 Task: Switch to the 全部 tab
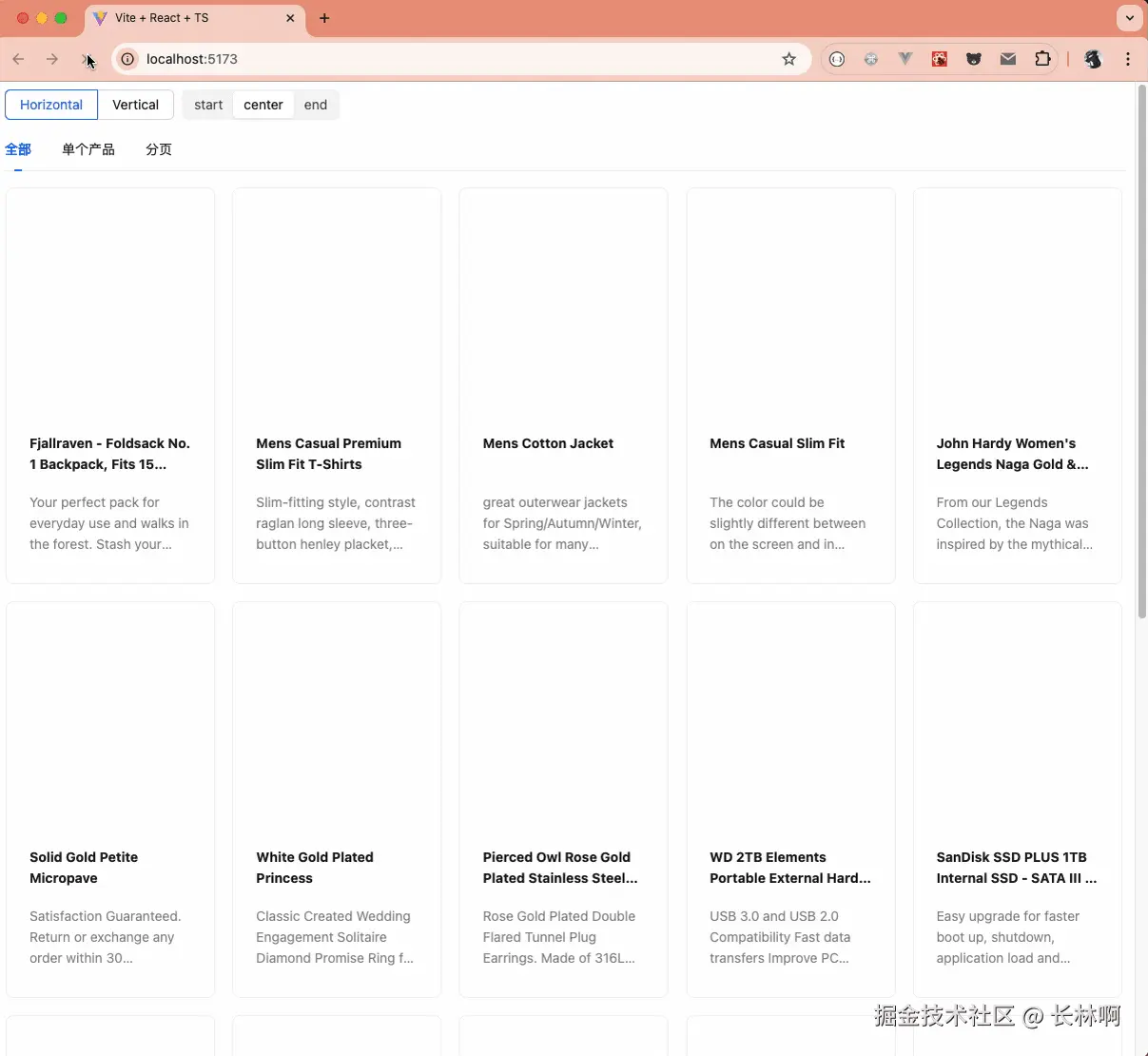(18, 149)
